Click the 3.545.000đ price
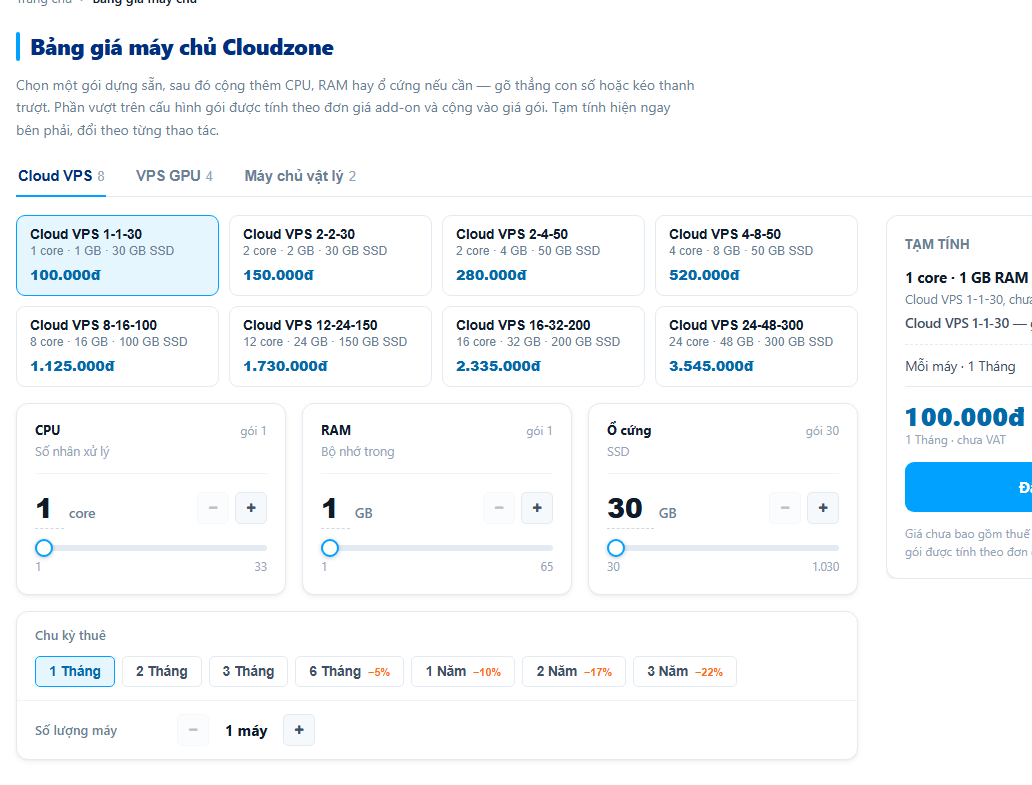The width and height of the screenshot is (1032, 785). [x=711, y=366]
